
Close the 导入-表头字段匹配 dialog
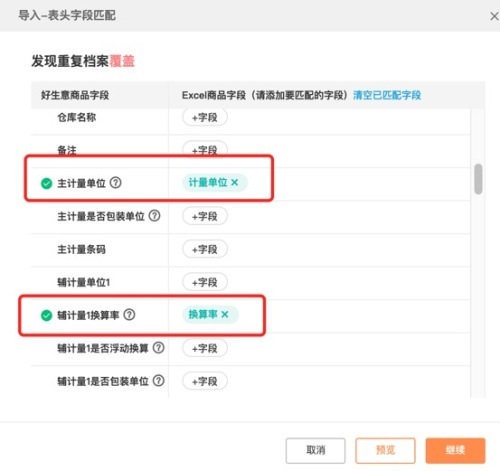tap(494, 16)
